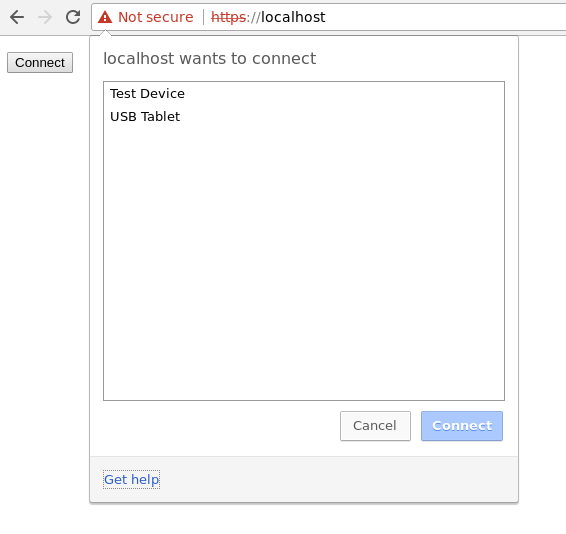Screen dimensions: 566x534
Task: Click the page's gray Connect button
Action: point(40,62)
